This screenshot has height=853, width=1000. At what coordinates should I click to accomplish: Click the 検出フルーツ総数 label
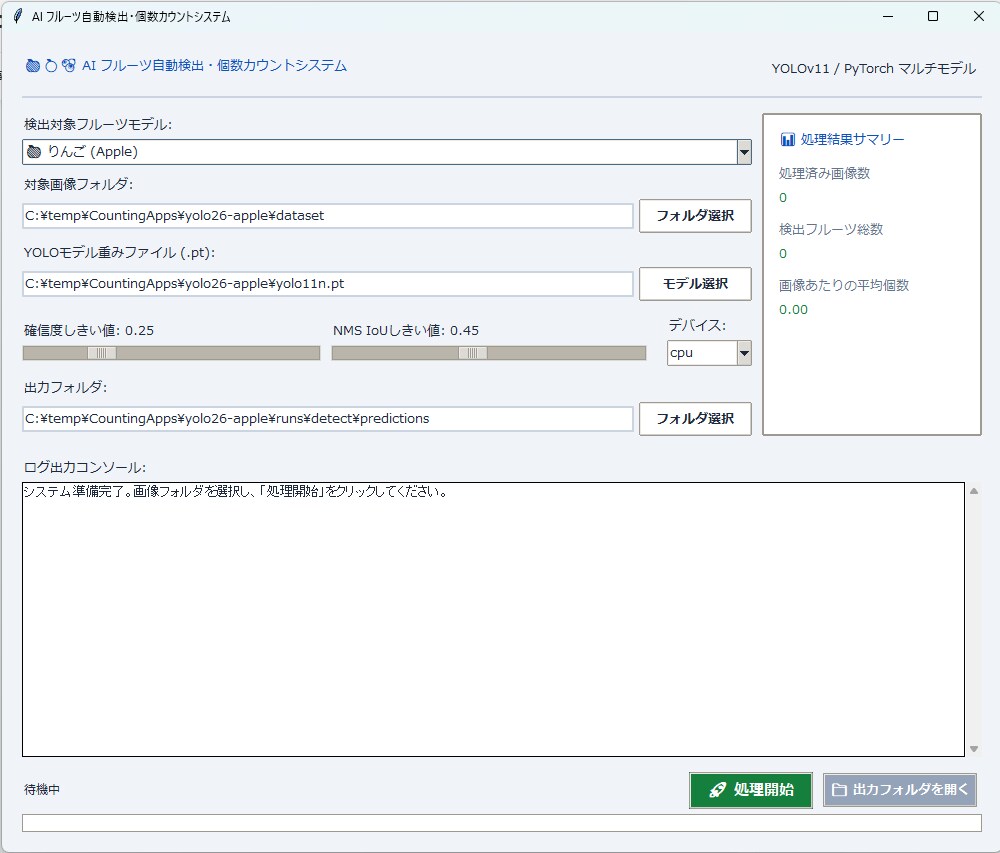click(x=831, y=230)
